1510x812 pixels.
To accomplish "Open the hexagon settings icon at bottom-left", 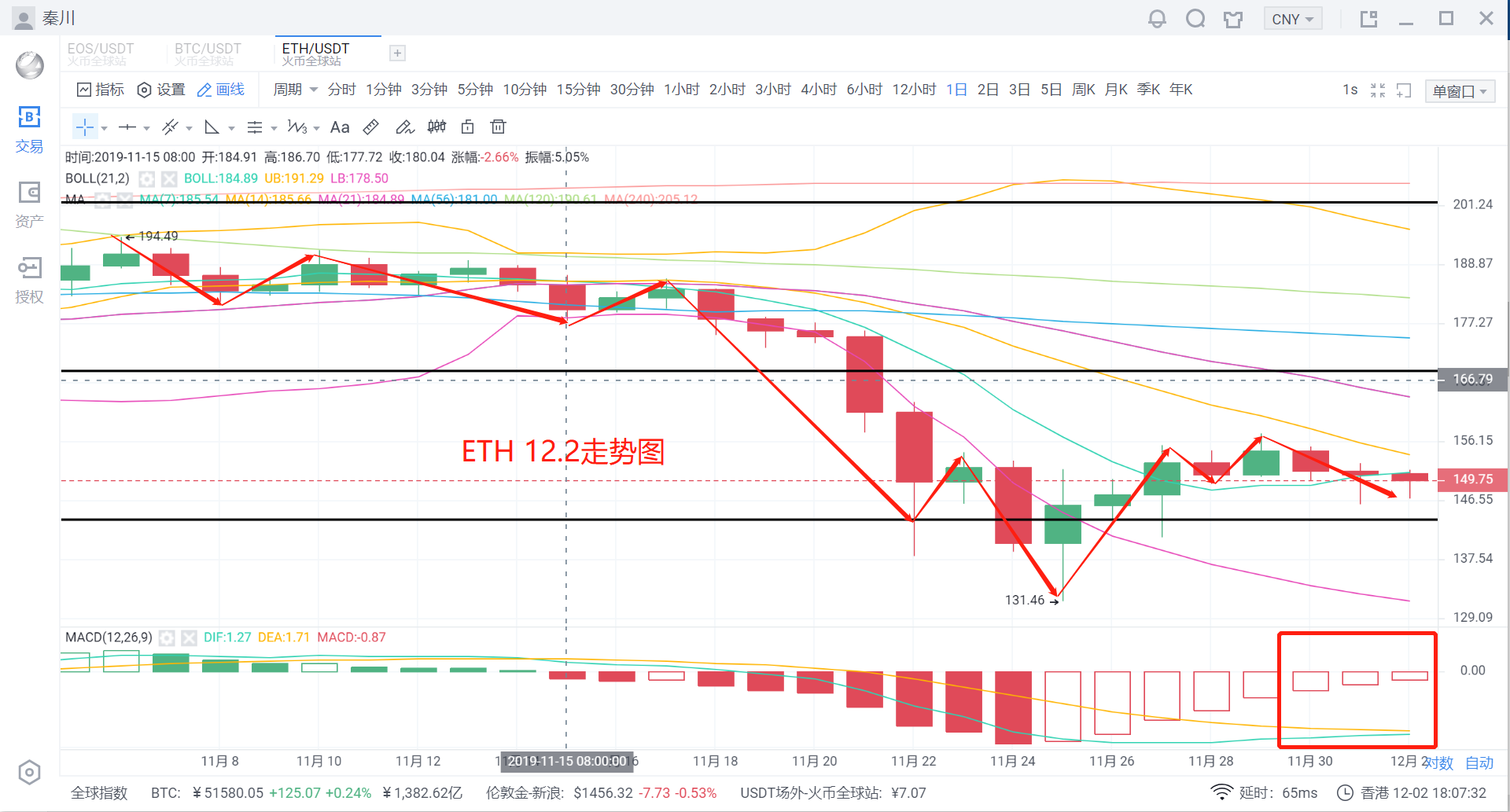I will pyautogui.click(x=29, y=772).
